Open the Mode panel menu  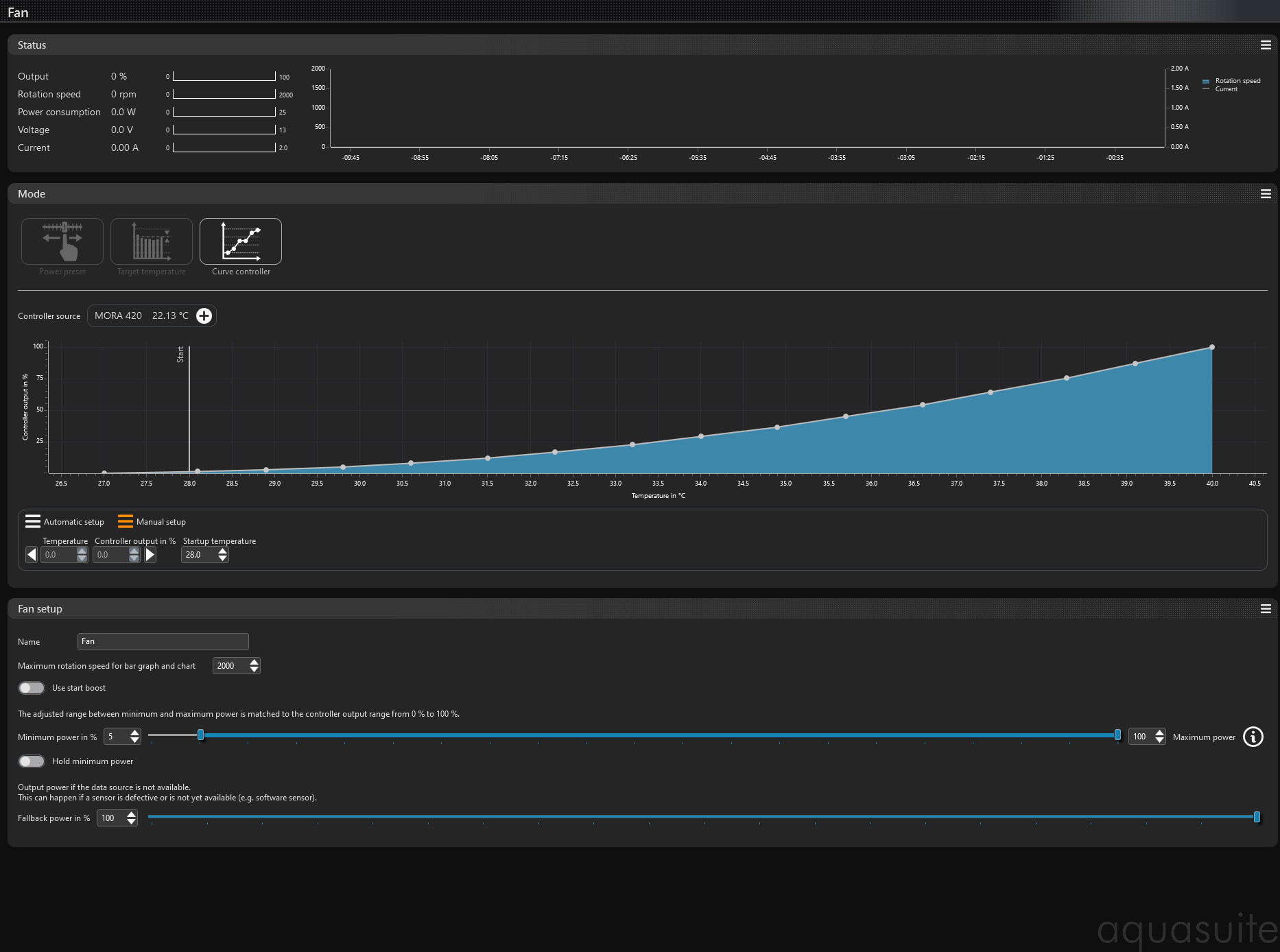(1266, 194)
